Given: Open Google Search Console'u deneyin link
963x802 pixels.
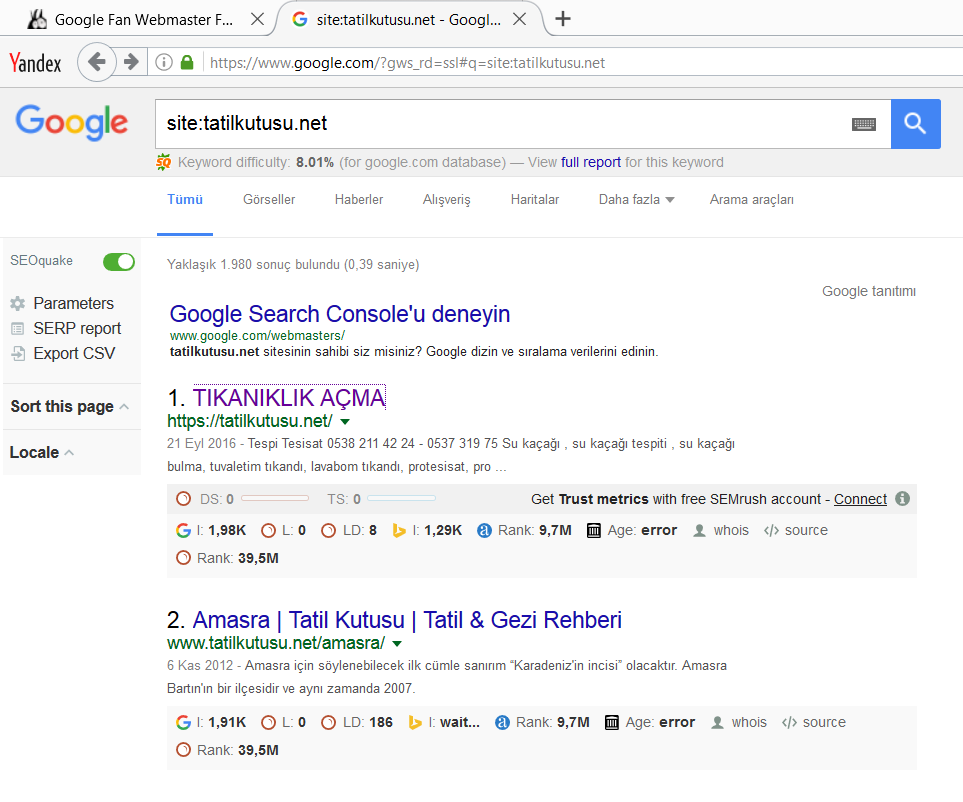Looking at the screenshot, I should tap(340, 314).
